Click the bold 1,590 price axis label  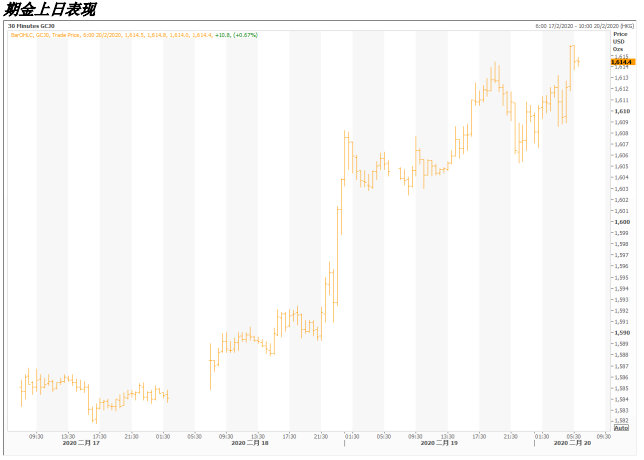[622, 333]
